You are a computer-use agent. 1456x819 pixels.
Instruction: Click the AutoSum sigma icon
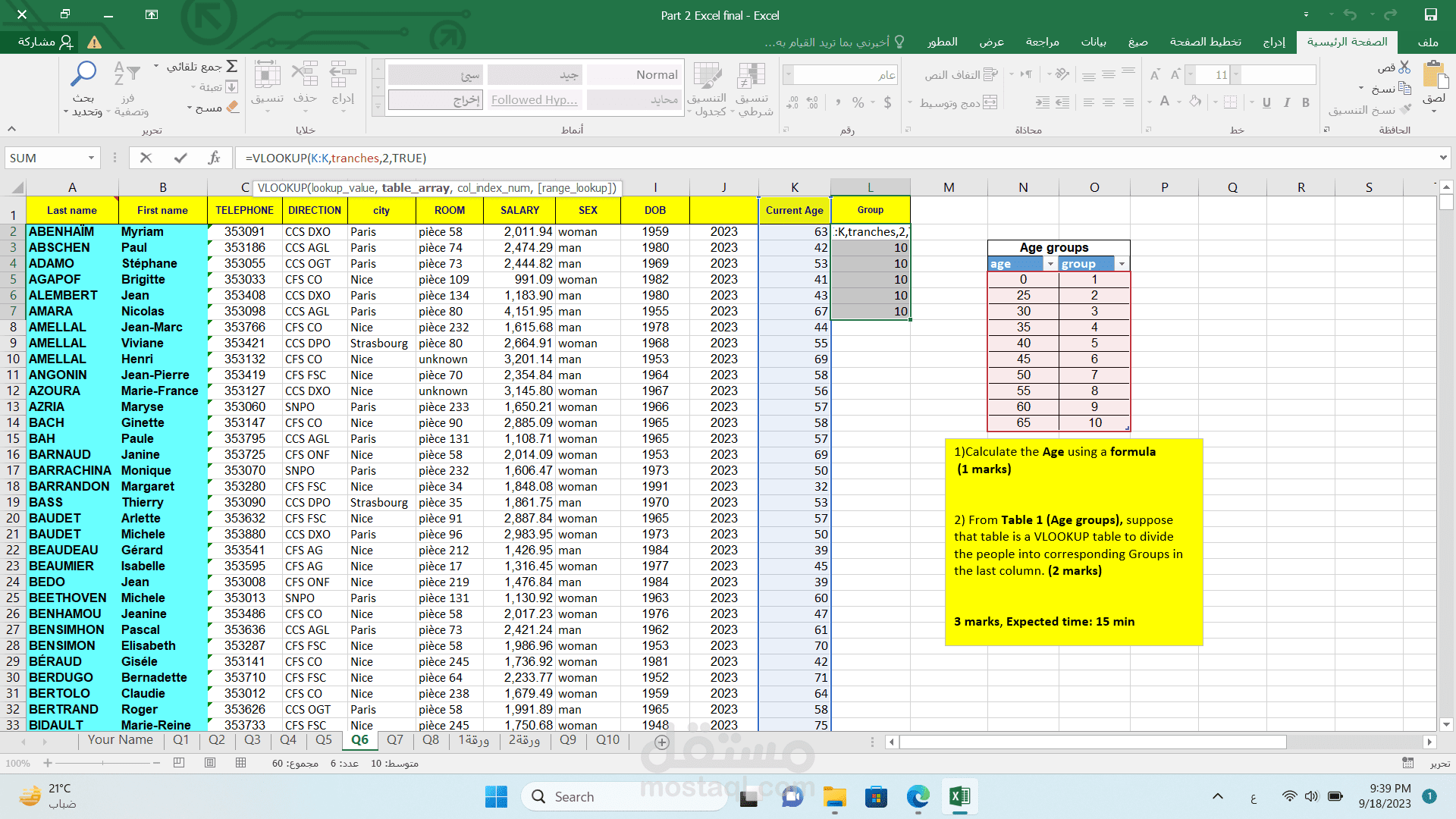[232, 67]
